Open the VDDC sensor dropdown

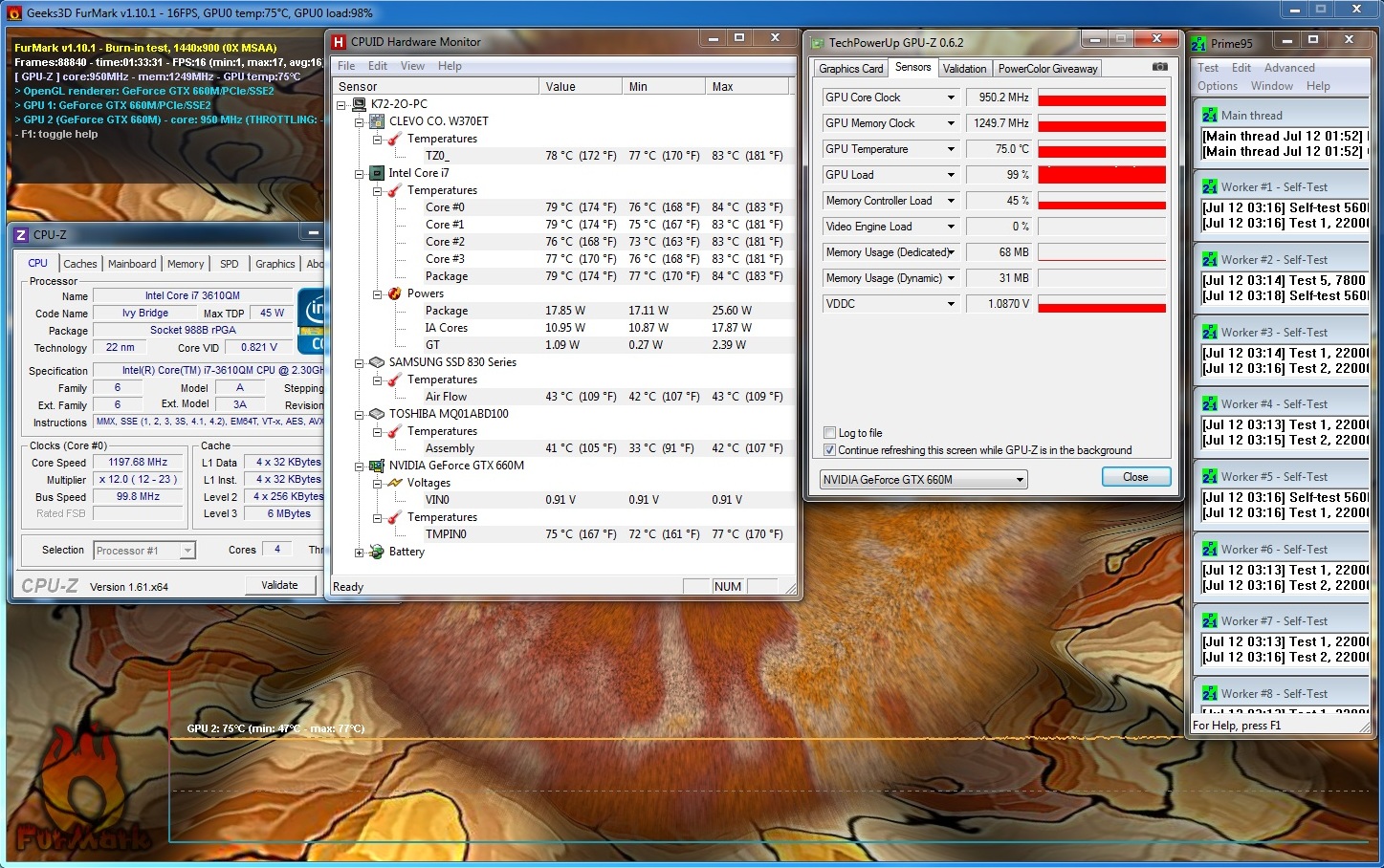pos(951,304)
